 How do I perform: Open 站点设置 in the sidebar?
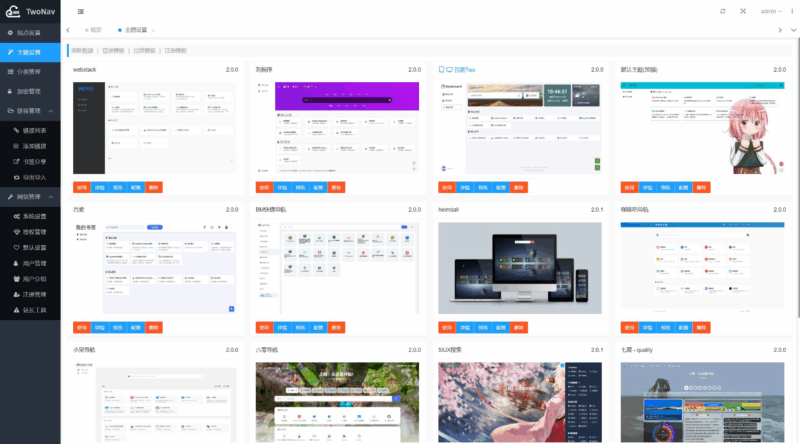(28, 33)
